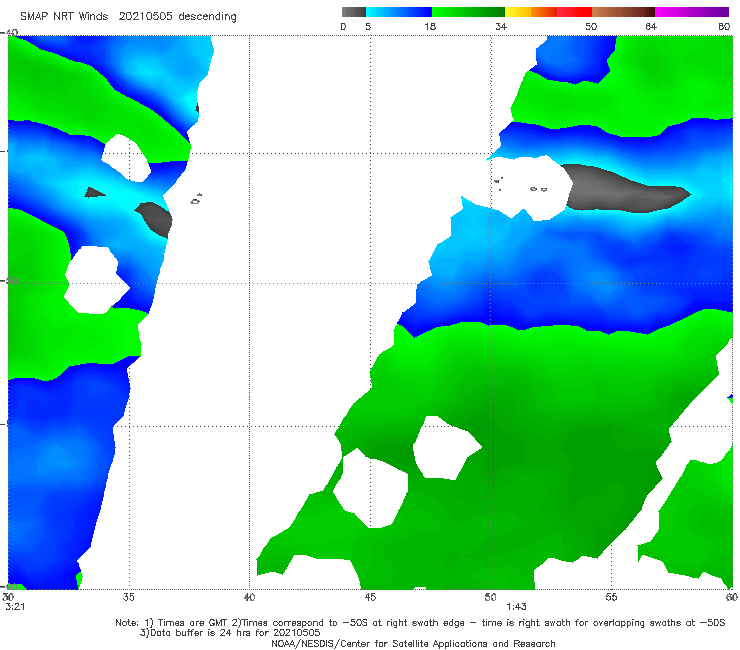Click the color bar label '0'
This screenshot has width=740, height=650.
343,27
